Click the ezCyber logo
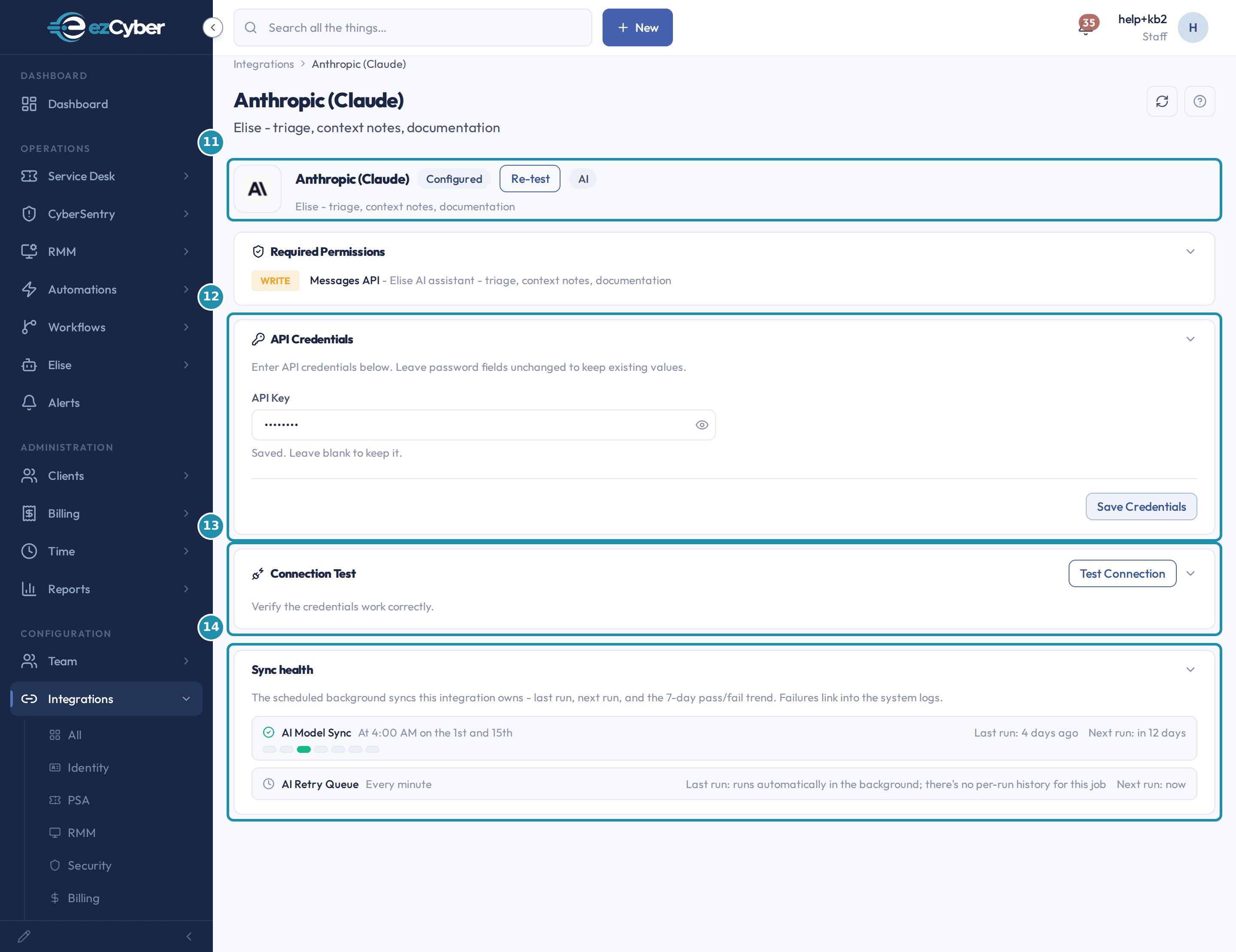The height and width of the screenshot is (952, 1236). (x=106, y=27)
